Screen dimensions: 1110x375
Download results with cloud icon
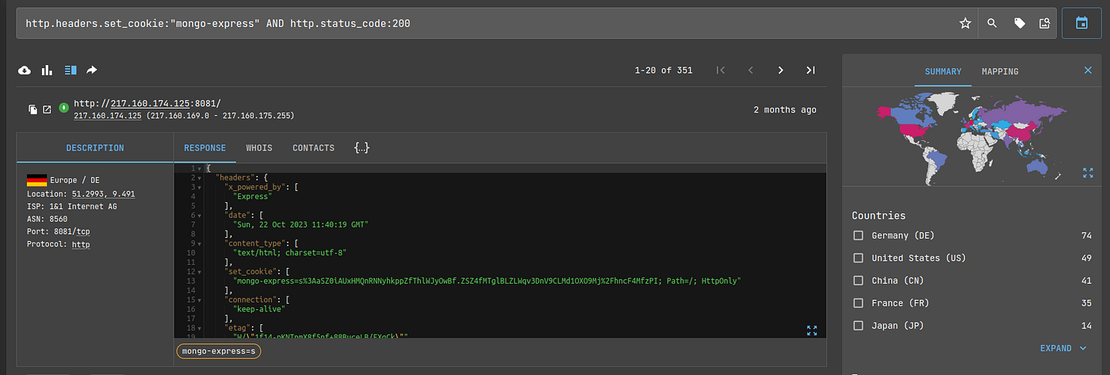tap(25, 70)
